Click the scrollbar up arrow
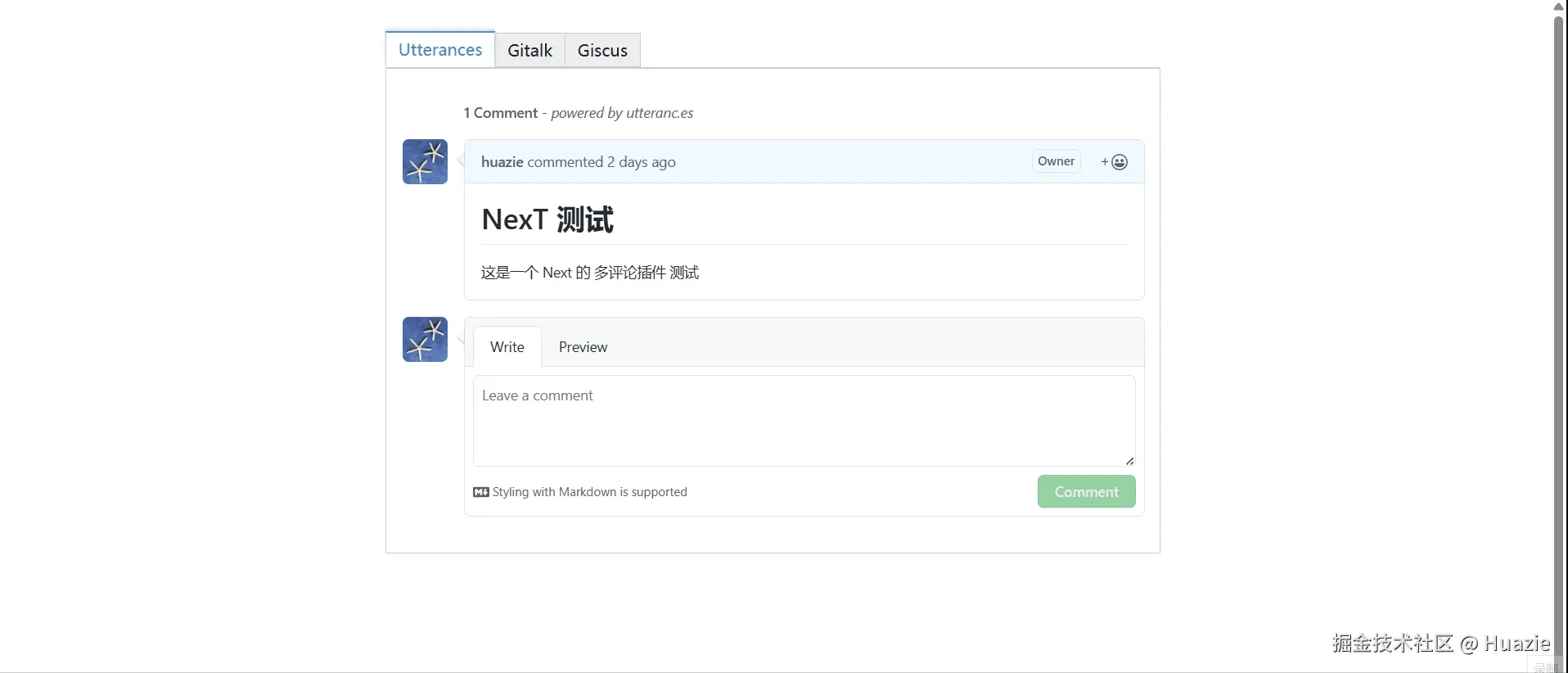The width and height of the screenshot is (1568, 673). (1558, 7)
